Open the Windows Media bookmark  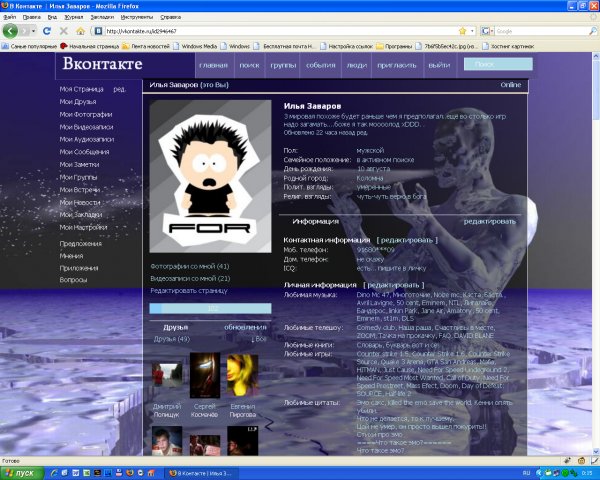195,46
